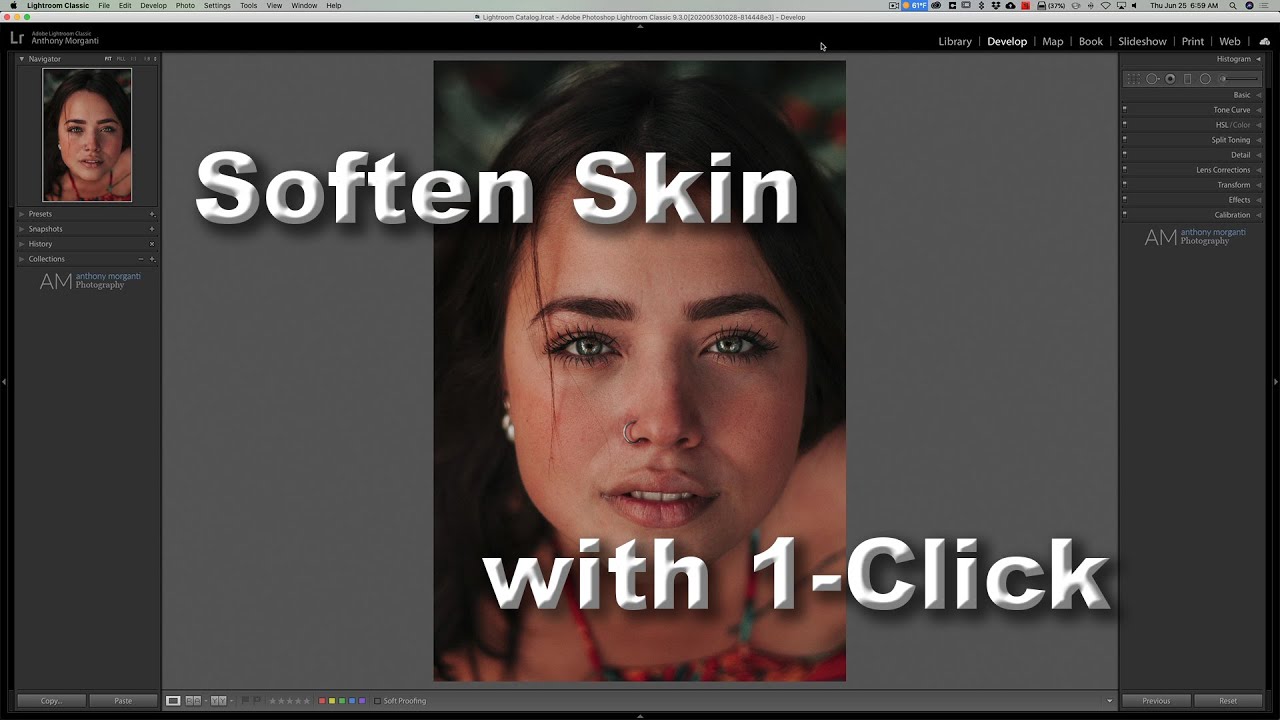Image resolution: width=1280 pixels, height=720 pixels.
Task: Expand the Presets panel
Action: pos(22,214)
